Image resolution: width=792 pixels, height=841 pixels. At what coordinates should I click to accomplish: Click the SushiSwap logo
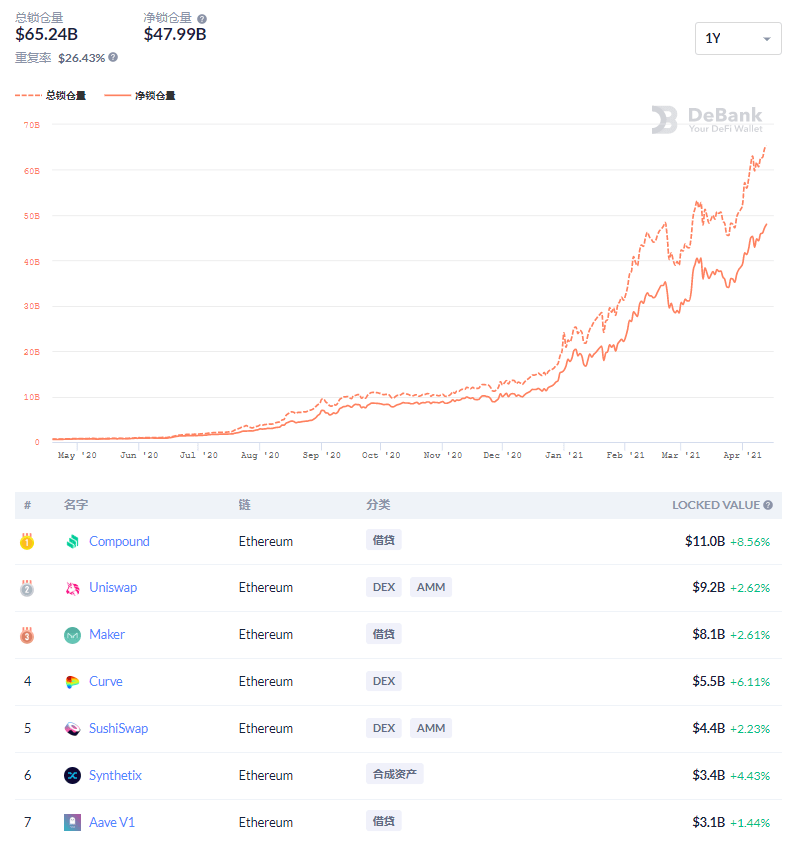tap(72, 728)
